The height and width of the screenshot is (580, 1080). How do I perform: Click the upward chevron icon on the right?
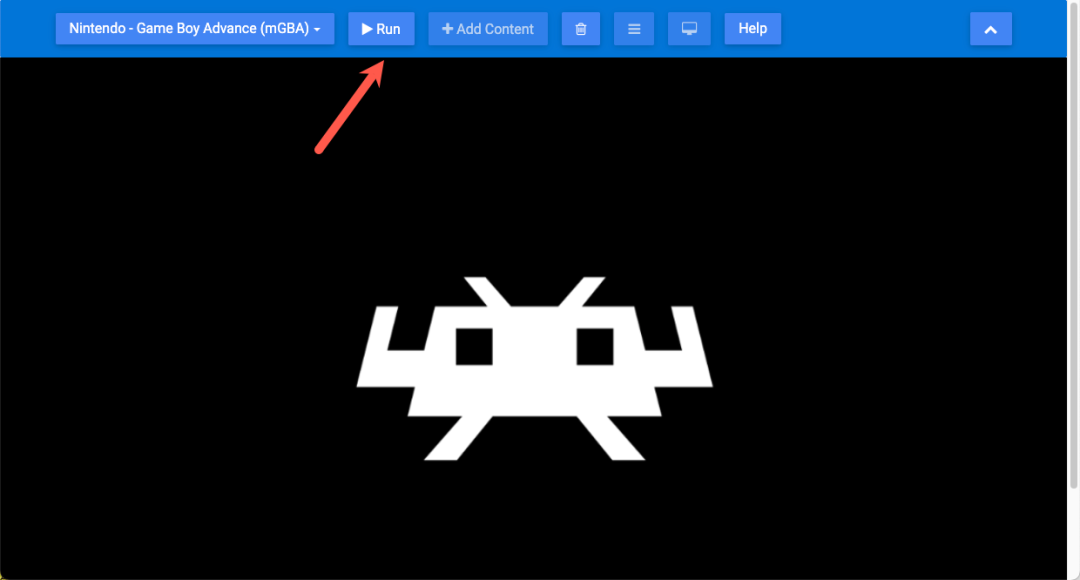991,29
